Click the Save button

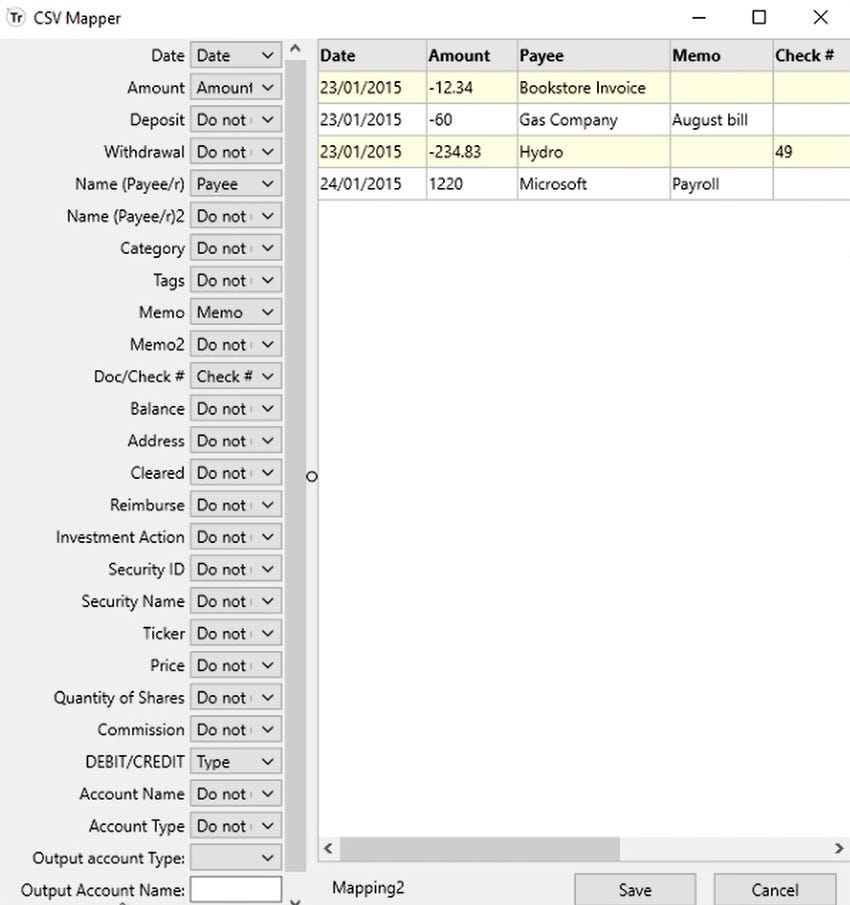click(635, 889)
